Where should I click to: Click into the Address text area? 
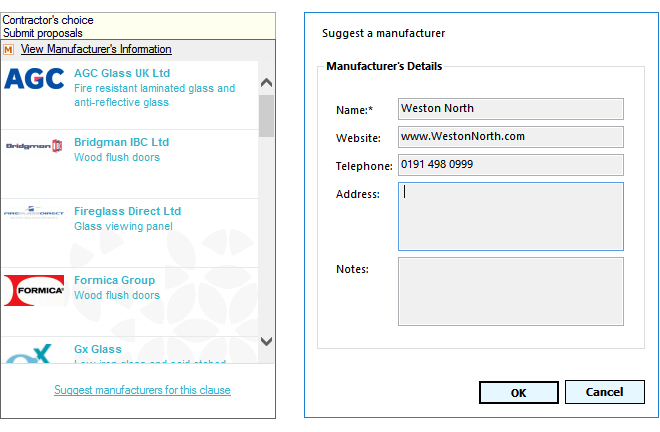(511, 216)
